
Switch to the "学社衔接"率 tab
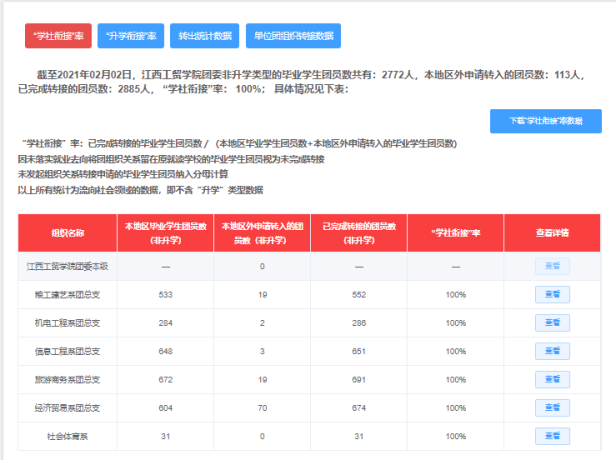pyautogui.click(x=57, y=36)
